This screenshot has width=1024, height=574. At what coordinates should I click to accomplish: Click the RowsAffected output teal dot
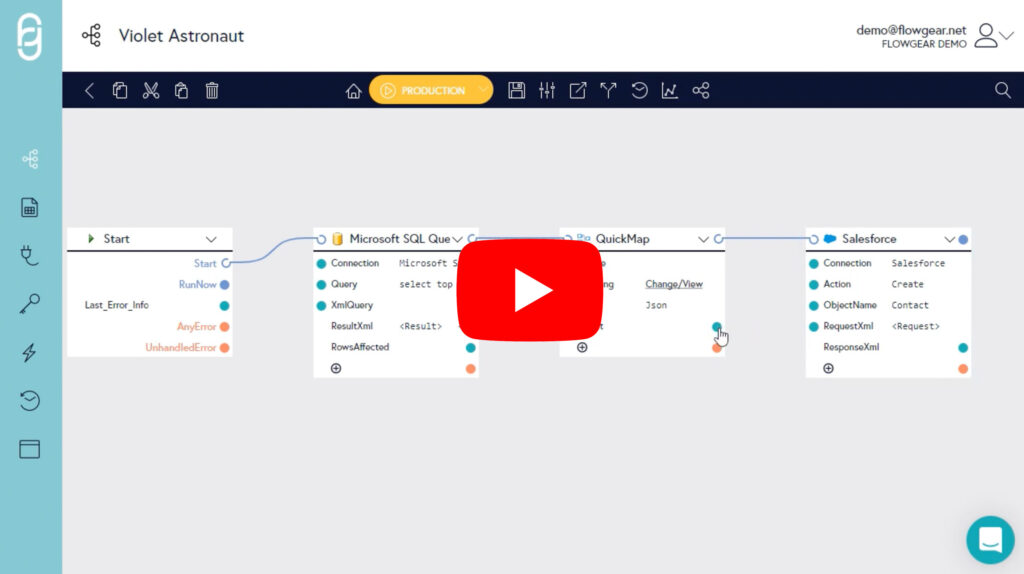click(x=470, y=347)
